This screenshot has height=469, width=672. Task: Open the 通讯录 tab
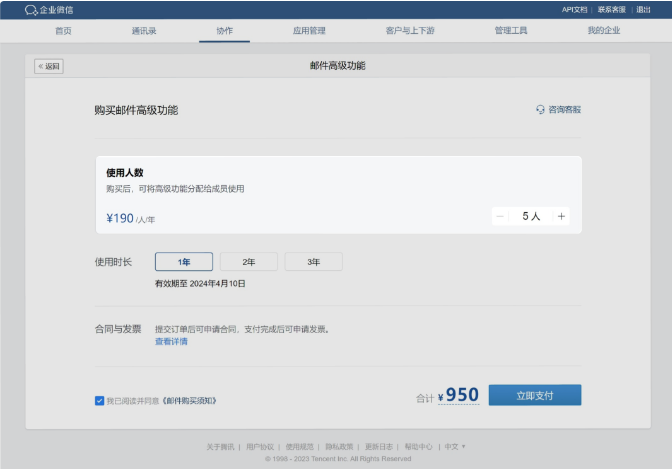click(x=143, y=31)
